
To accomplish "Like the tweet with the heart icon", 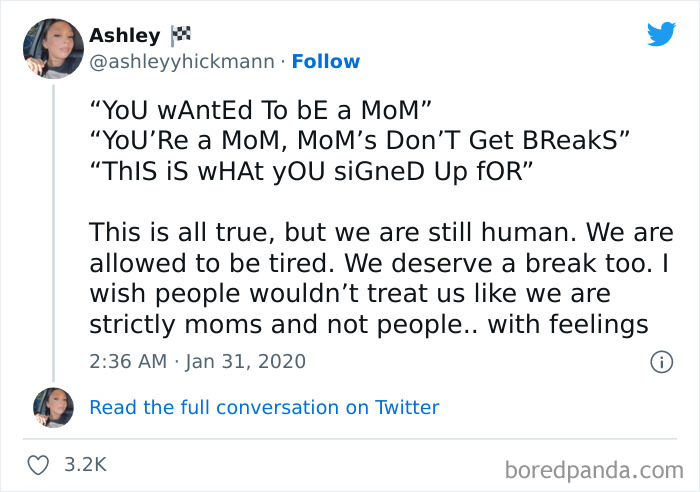I will 39,465.
